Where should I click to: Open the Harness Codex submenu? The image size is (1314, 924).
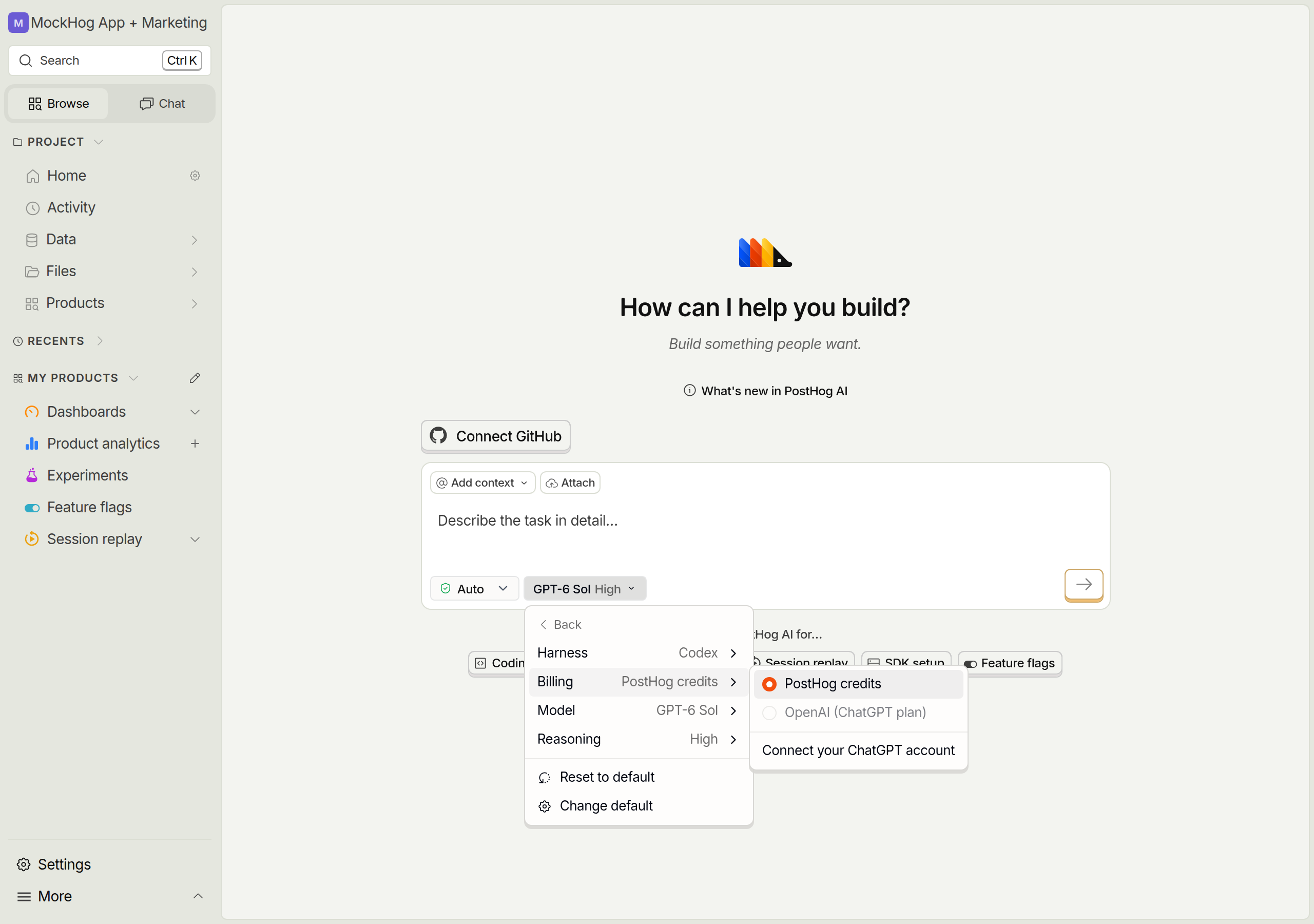(x=638, y=652)
